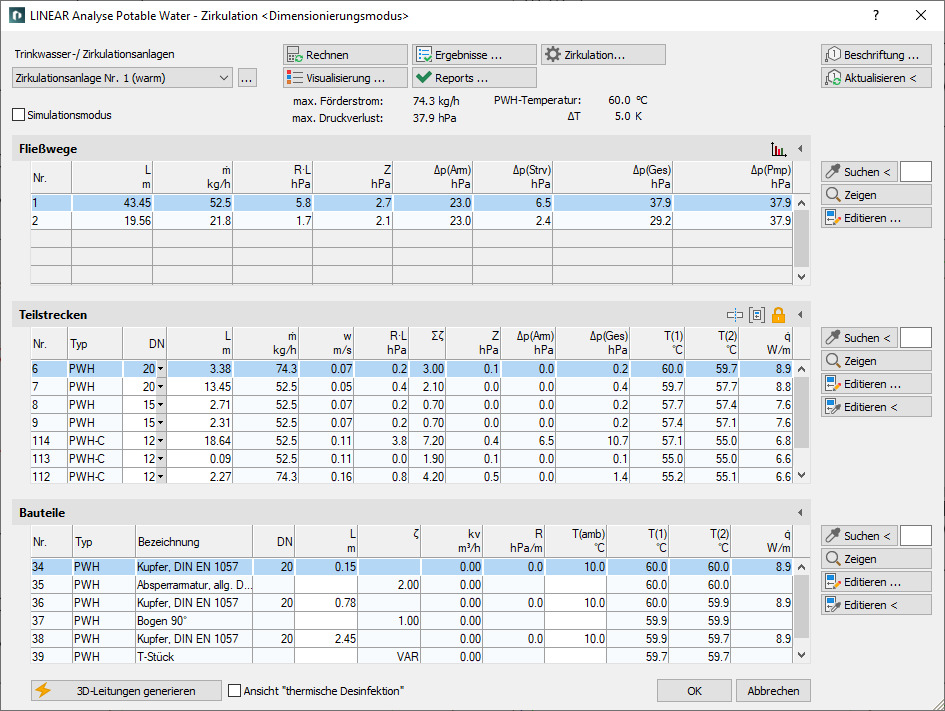Select Teilstrecke 112 PWH-C row
Screen dimensions: 945x711
click(412, 476)
